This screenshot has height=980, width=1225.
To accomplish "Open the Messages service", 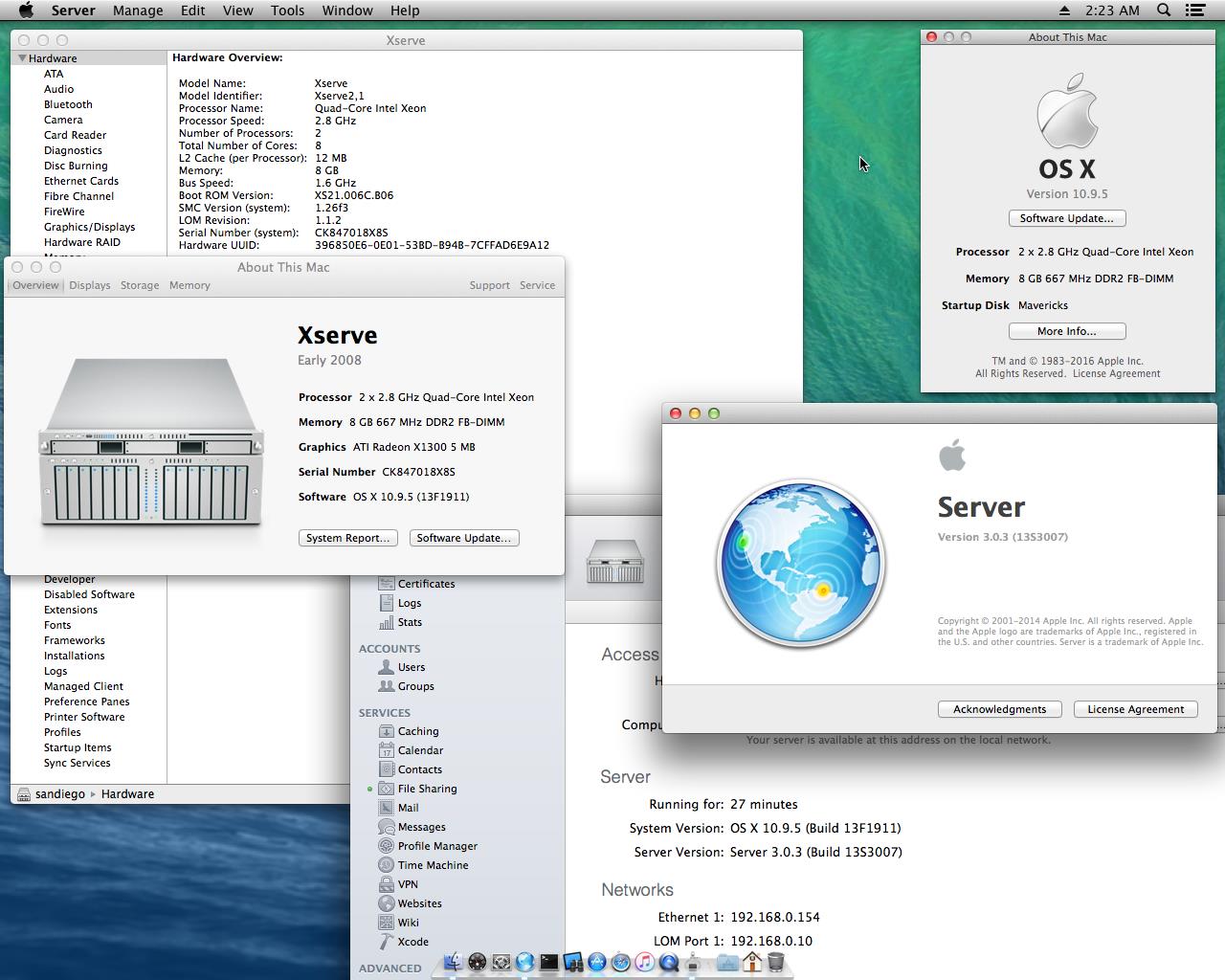I will 412,827.
